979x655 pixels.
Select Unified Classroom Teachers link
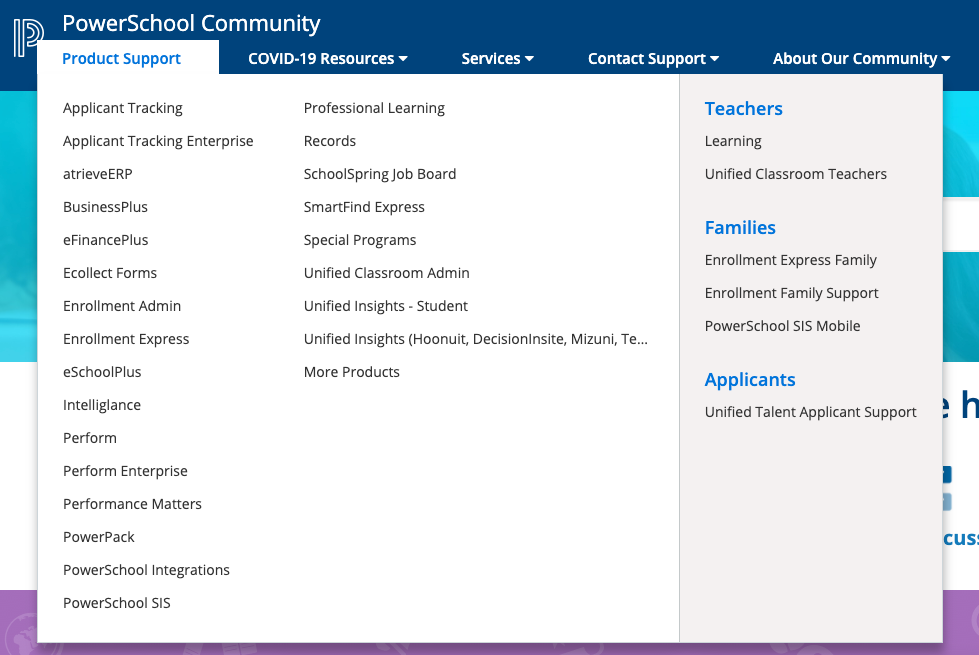pos(795,174)
